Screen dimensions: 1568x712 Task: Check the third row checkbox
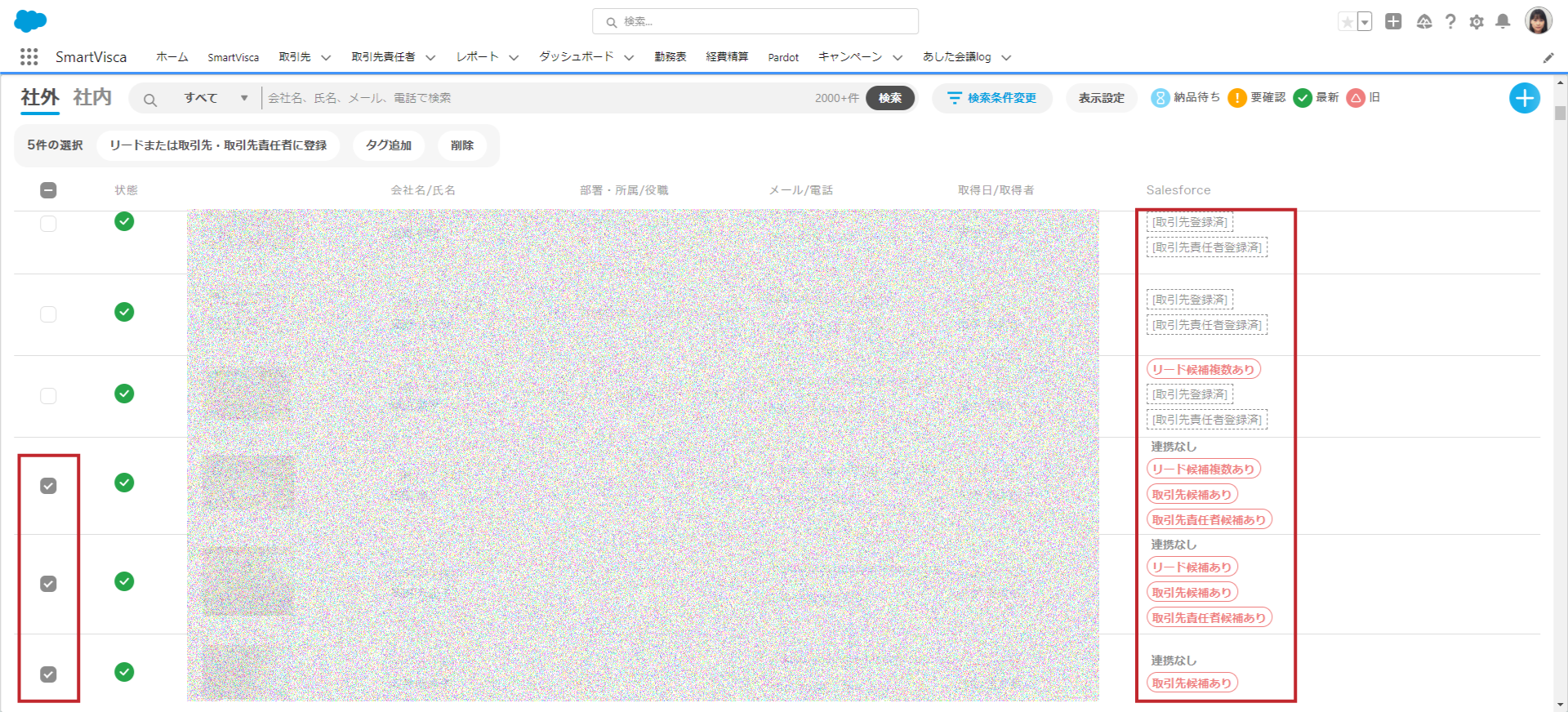tap(48, 396)
